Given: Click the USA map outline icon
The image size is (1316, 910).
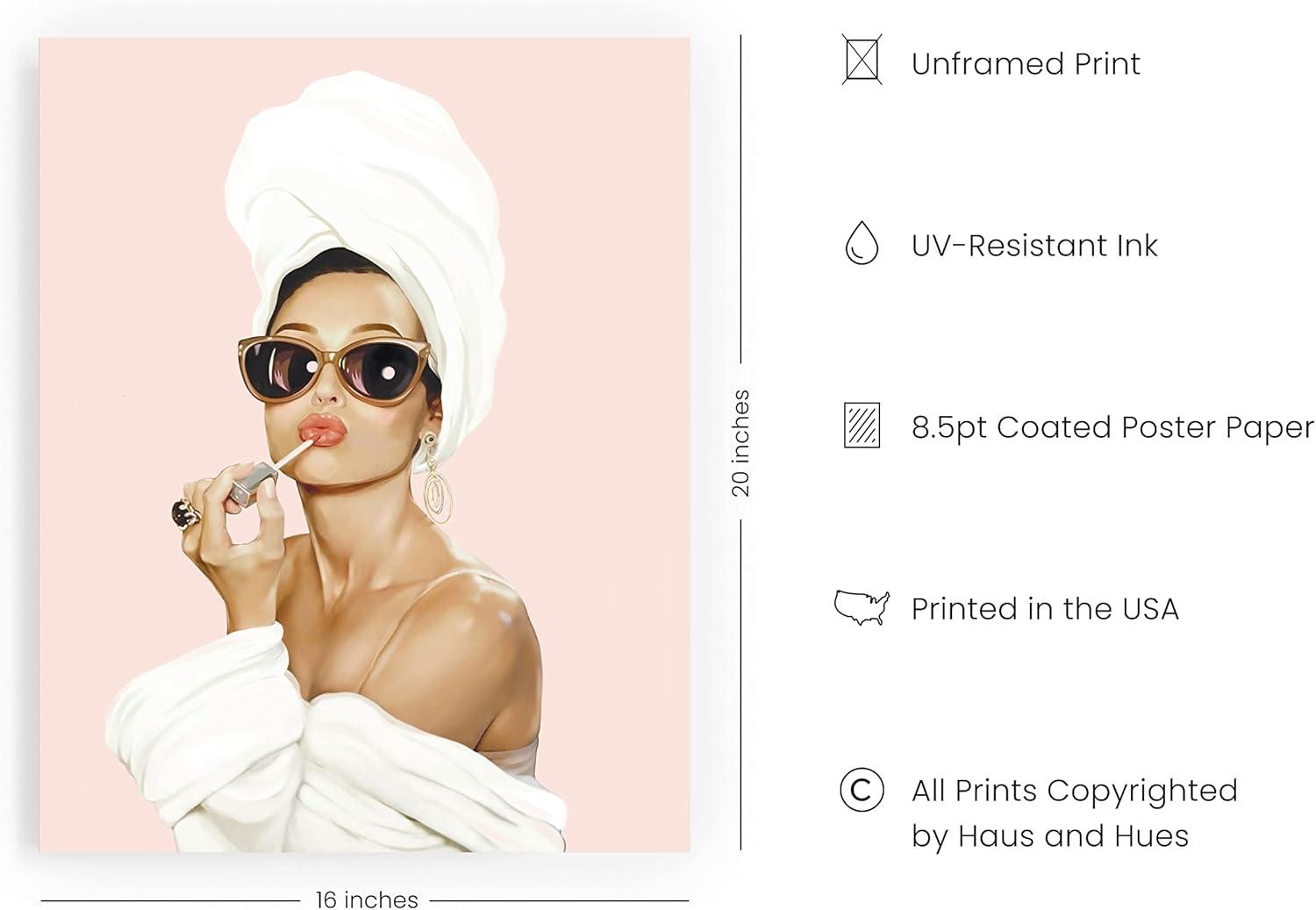Looking at the screenshot, I should pos(862,607).
